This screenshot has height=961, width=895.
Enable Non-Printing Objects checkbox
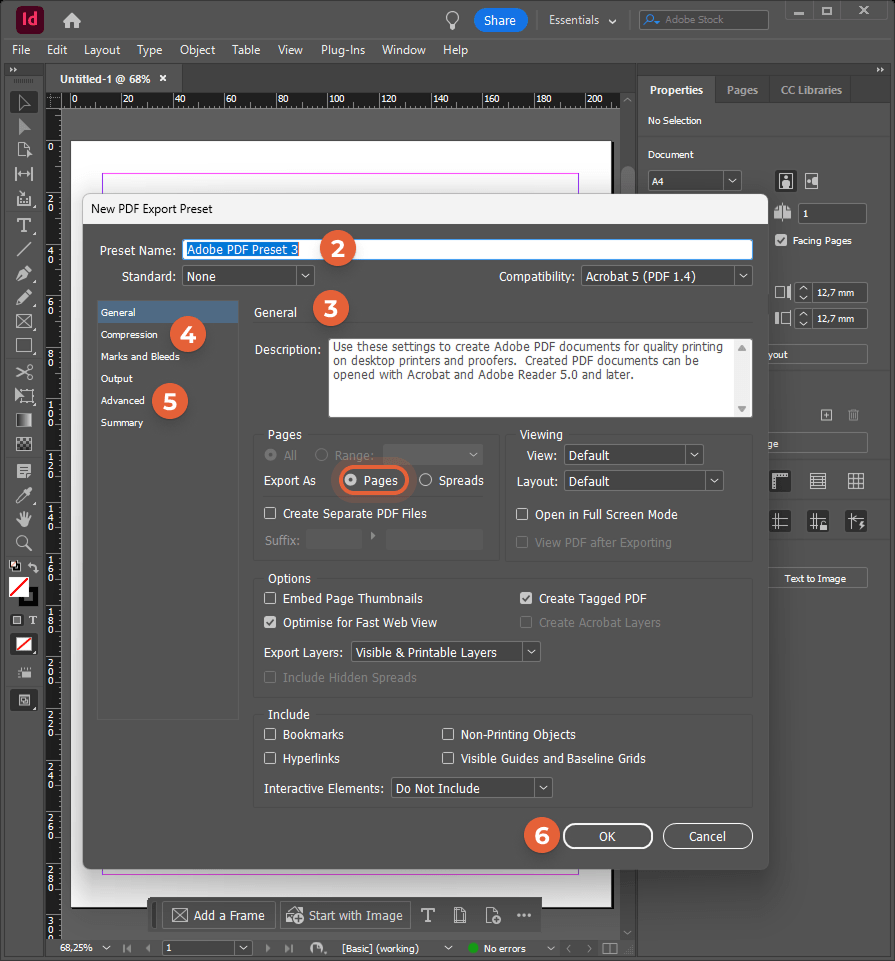tap(448, 734)
